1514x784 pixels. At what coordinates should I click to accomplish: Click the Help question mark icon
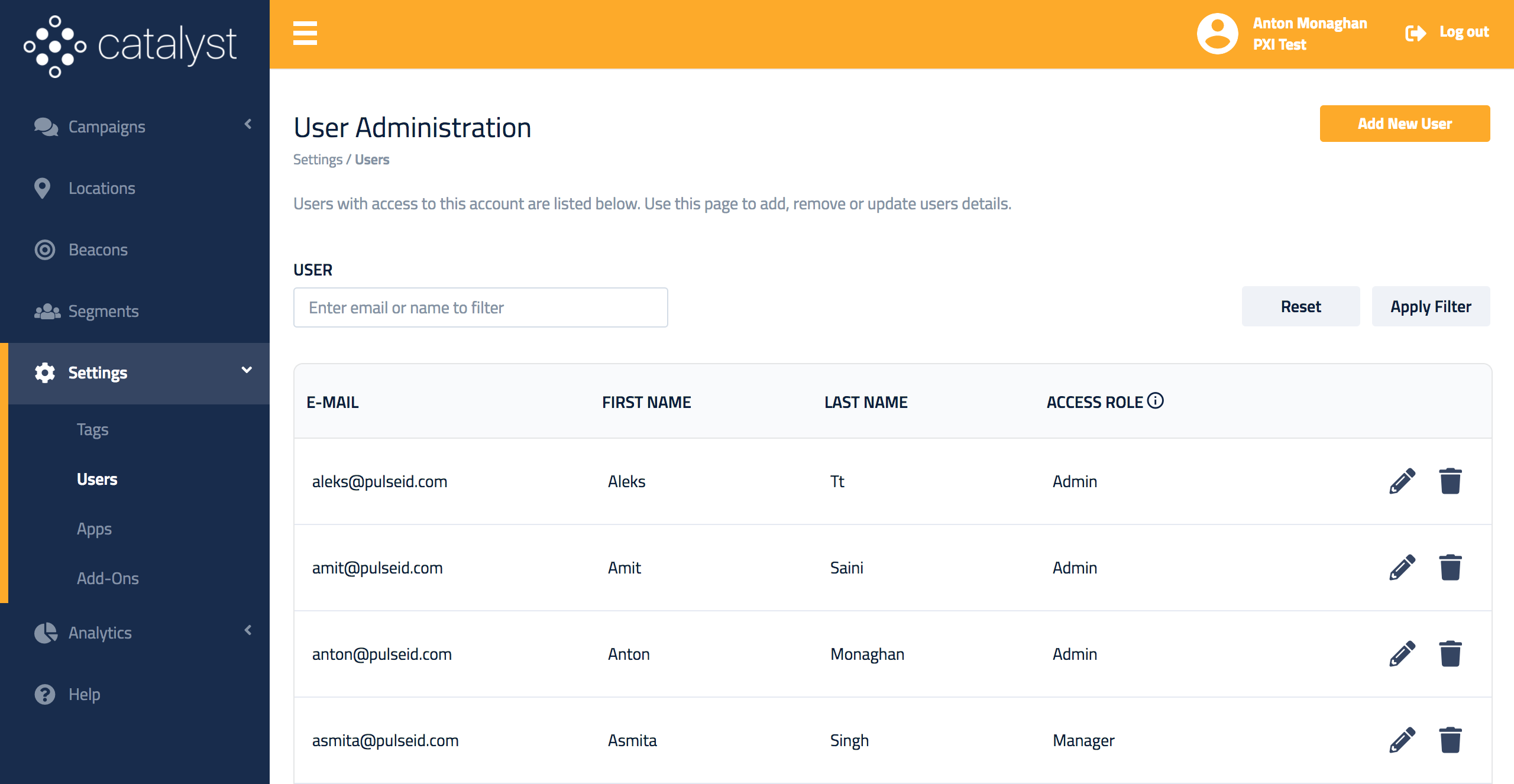click(x=45, y=694)
